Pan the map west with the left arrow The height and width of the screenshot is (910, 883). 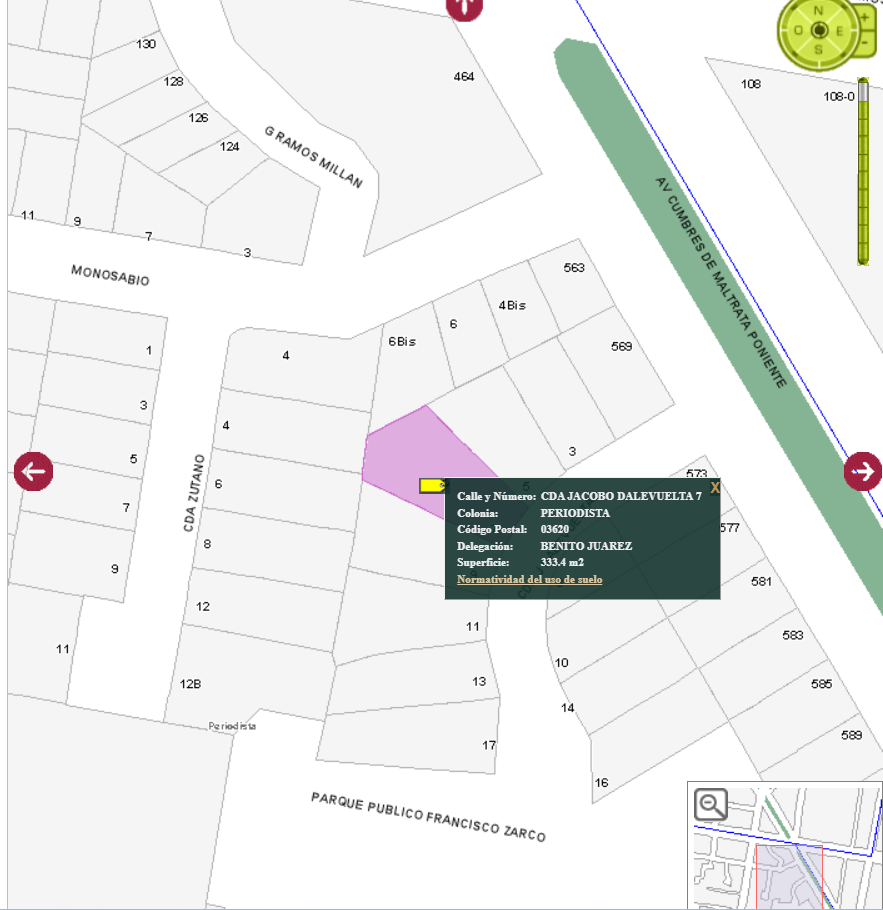tap(34, 471)
